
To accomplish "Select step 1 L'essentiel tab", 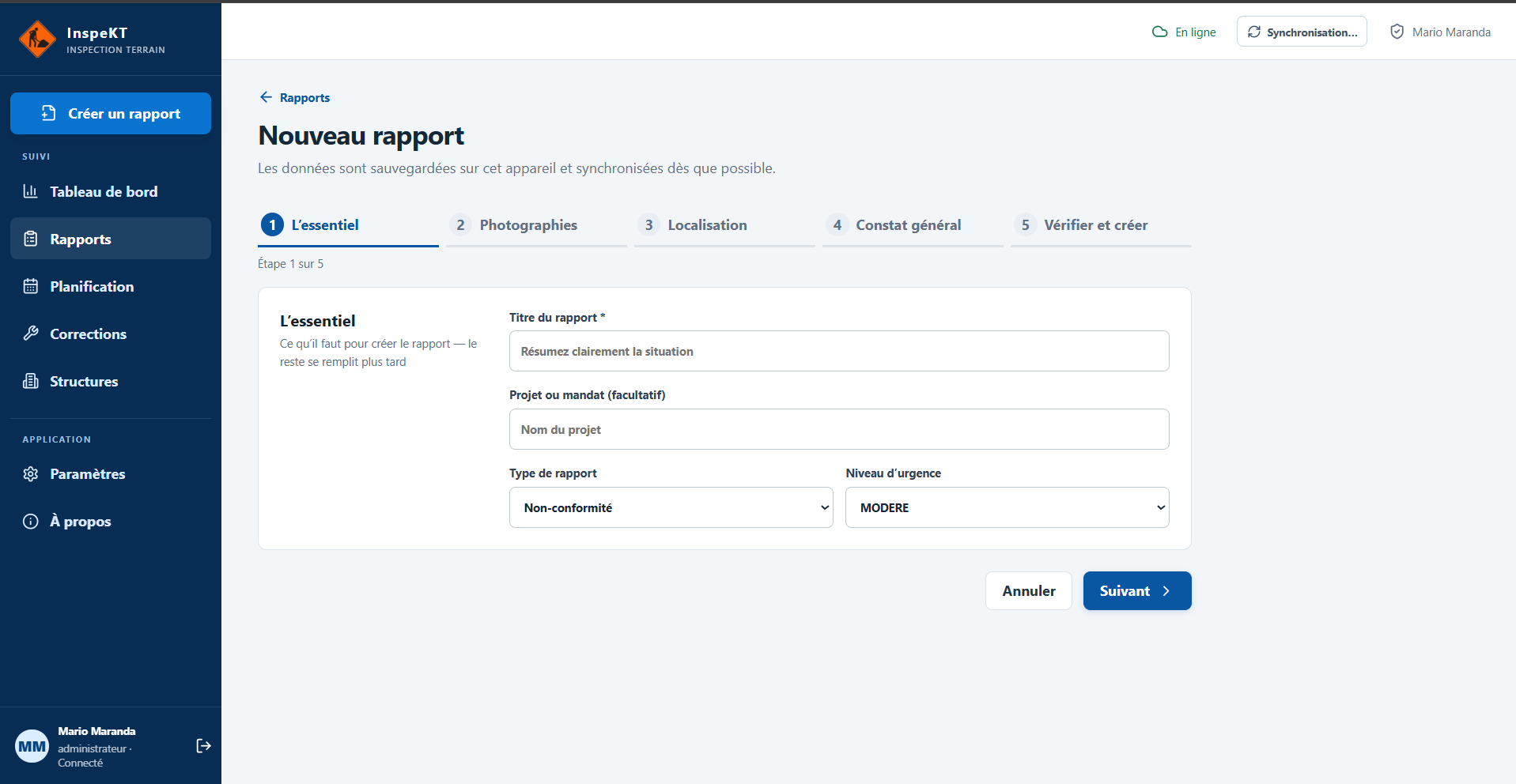I will [348, 225].
